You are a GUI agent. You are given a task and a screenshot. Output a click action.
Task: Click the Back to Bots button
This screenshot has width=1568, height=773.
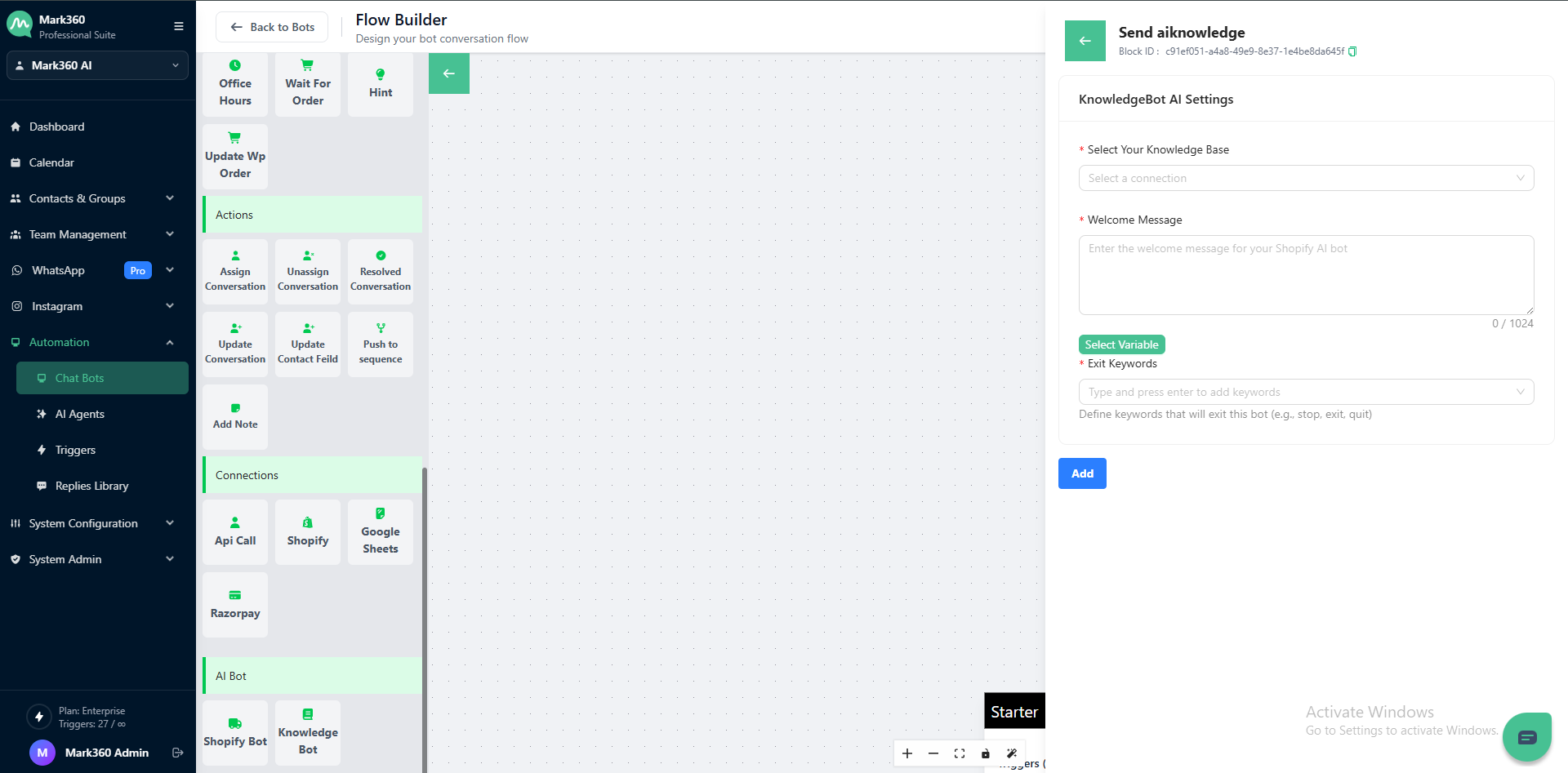coord(272,27)
